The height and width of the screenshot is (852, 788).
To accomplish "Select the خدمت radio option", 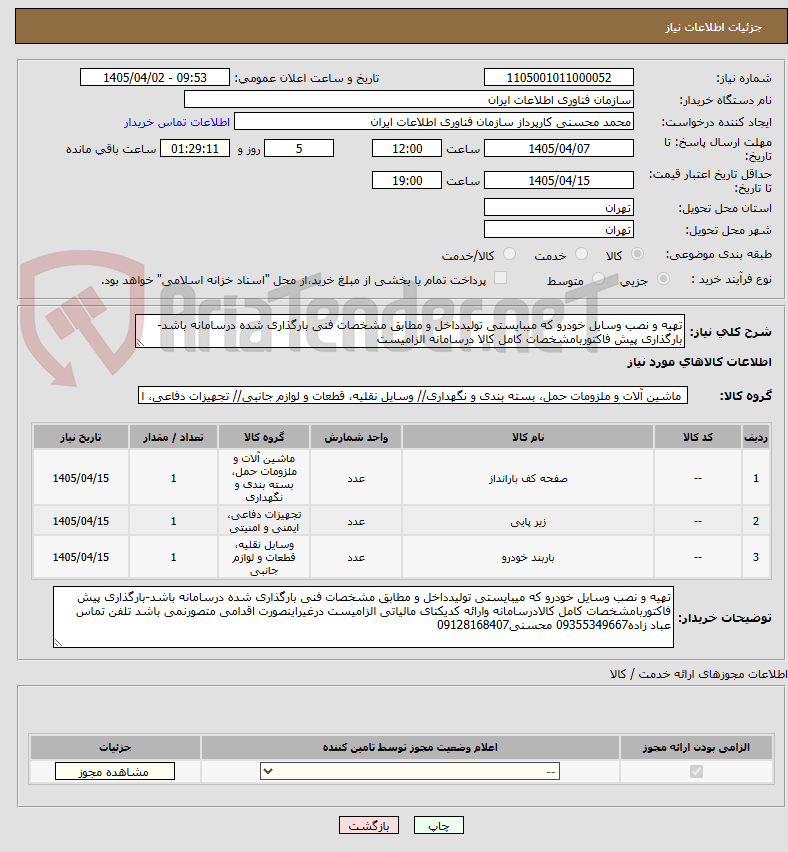I will (x=581, y=254).
